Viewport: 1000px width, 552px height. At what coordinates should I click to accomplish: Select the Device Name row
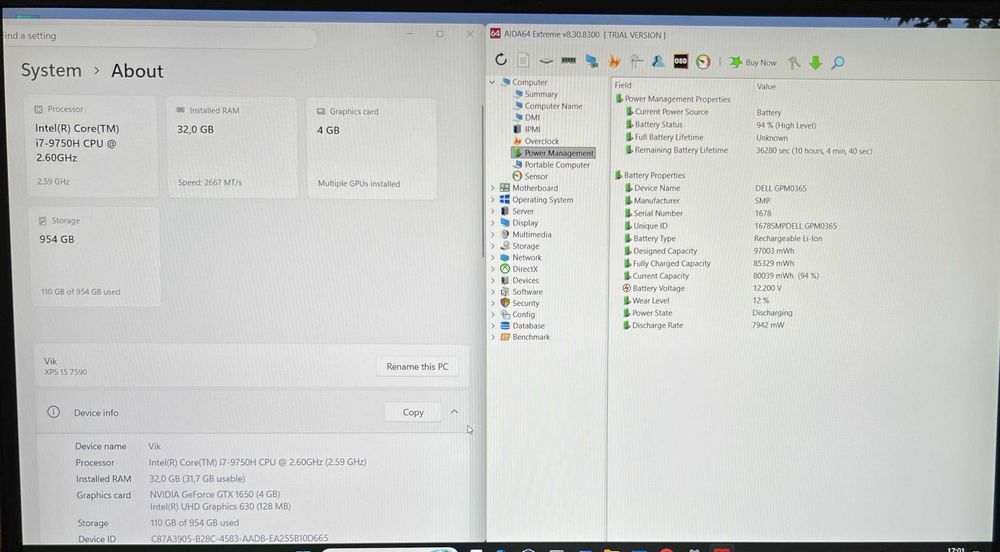click(x=716, y=188)
